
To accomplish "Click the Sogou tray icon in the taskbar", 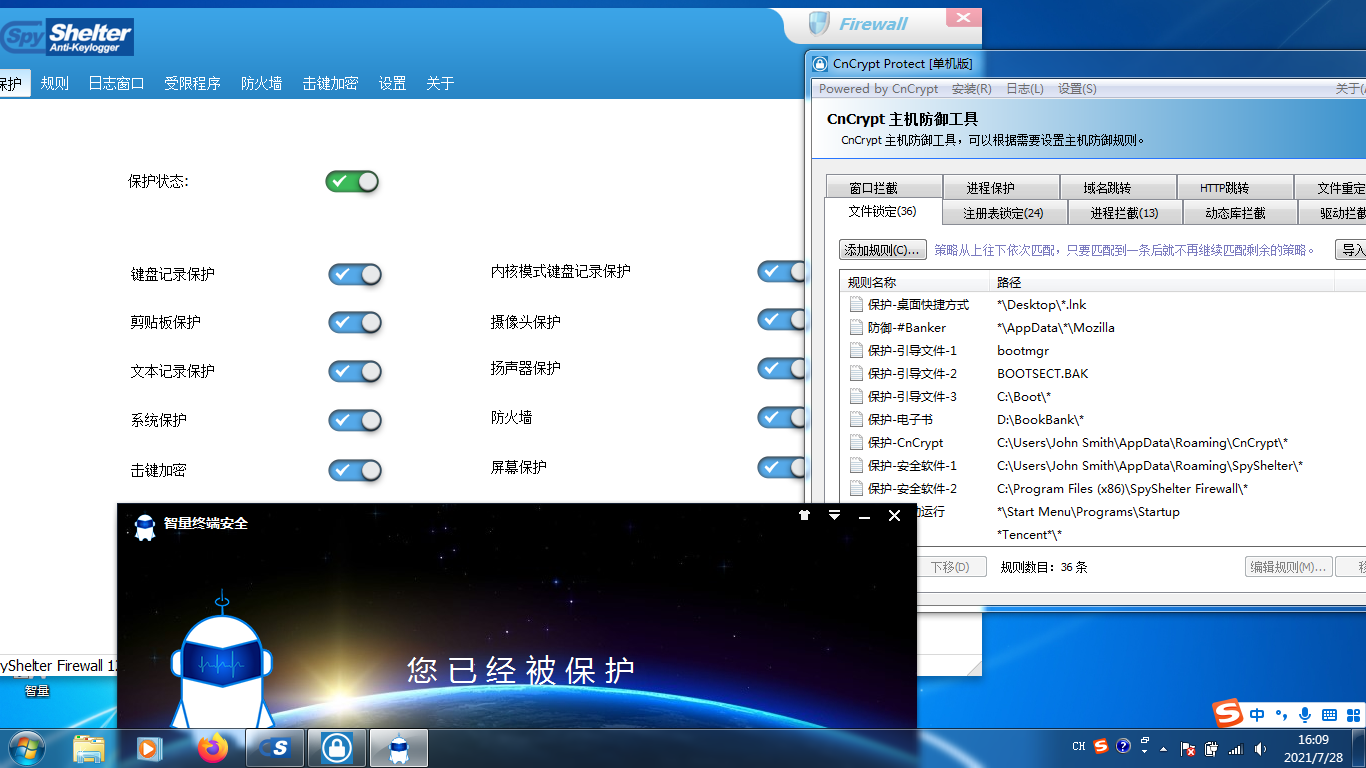I will pos(1101,746).
